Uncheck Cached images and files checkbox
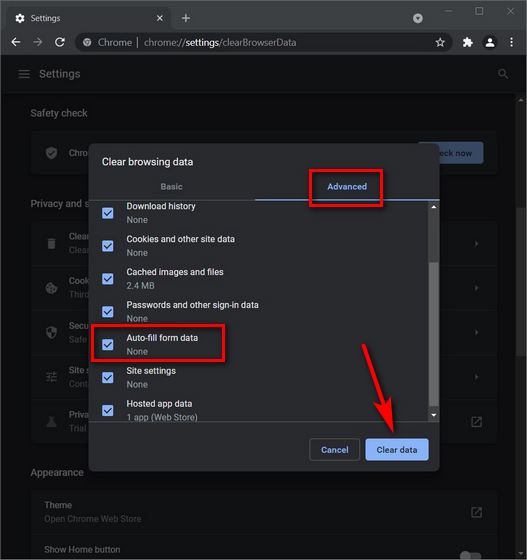Image resolution: width=527 pixels, height=560 pixels. click(107, 279)
